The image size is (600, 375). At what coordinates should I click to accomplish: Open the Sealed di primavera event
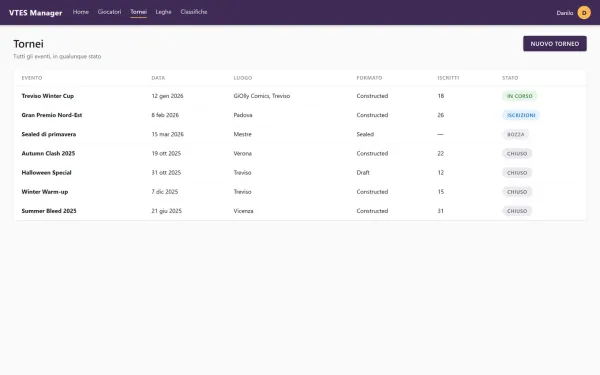pyautogui.click(x=49, y=134)
